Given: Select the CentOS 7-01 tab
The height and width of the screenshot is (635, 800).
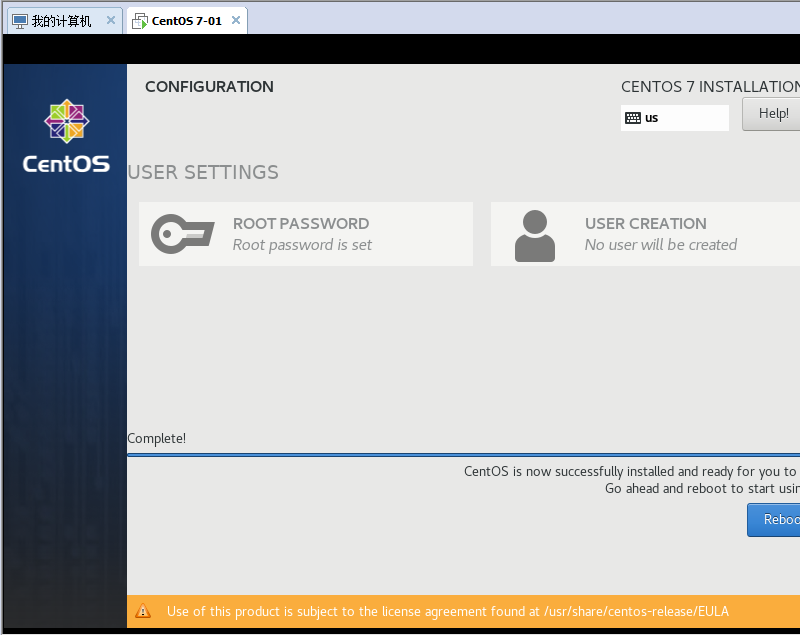Looking at the screenshot, I should 187,21.
